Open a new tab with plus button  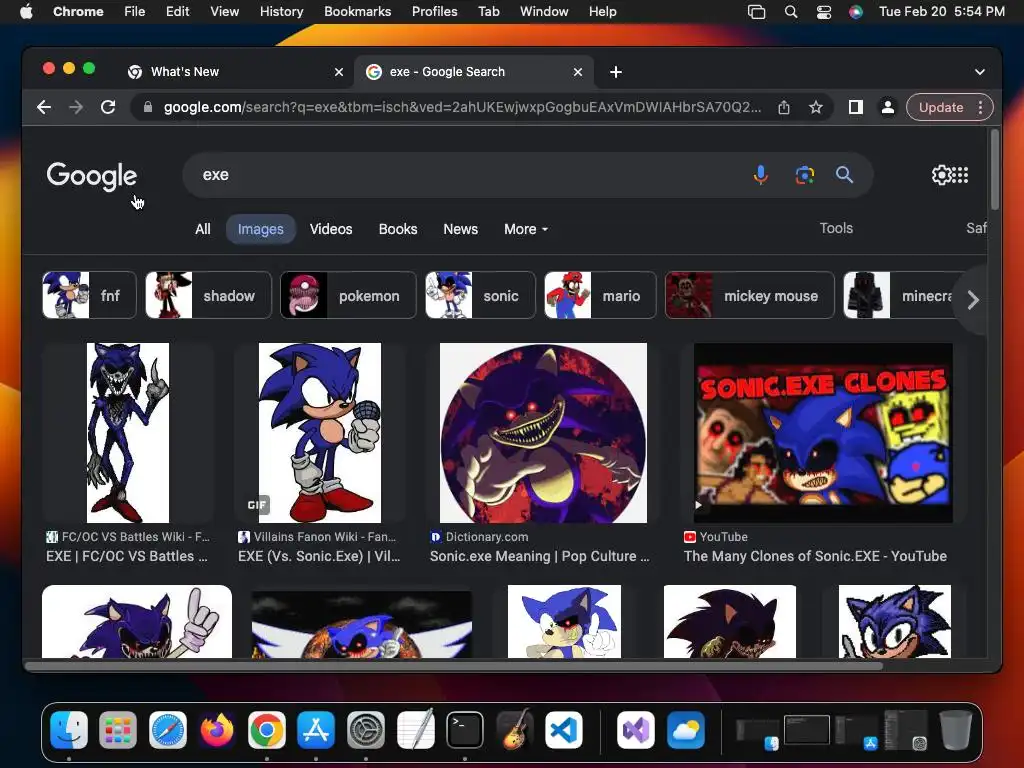[616, 72]
